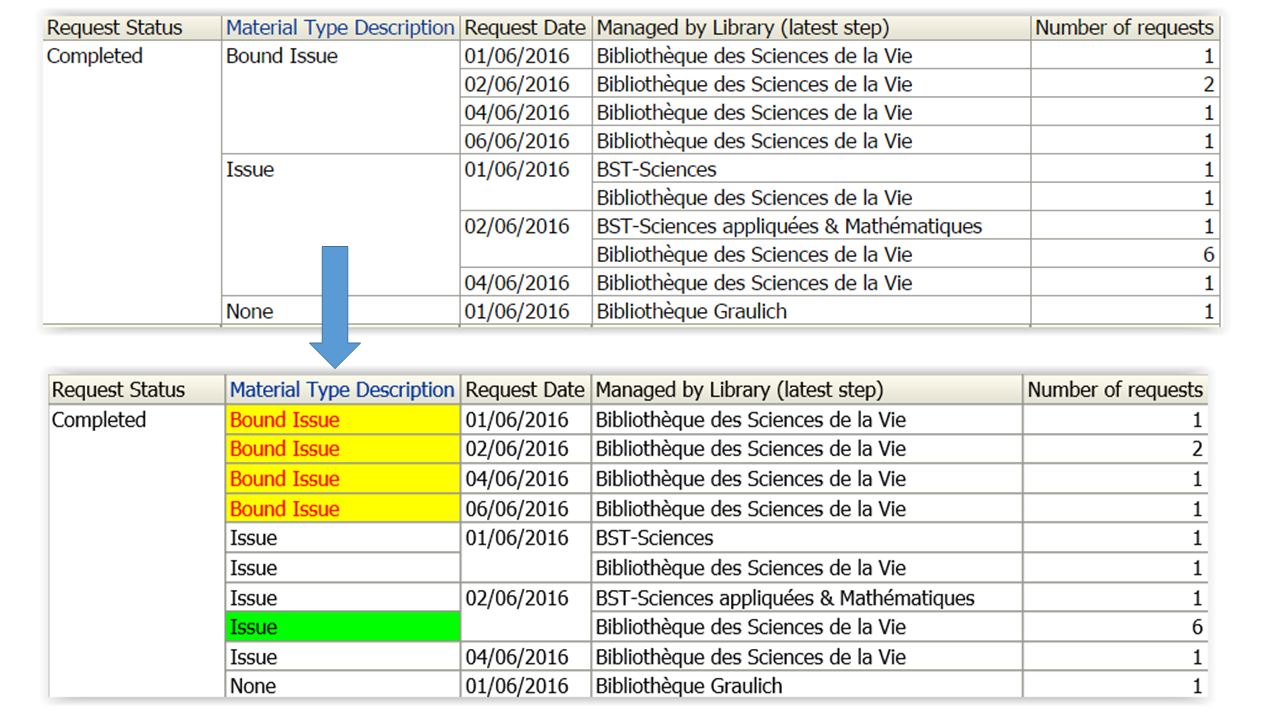
Task: Open the blue Material Type Description header in the bottom table
Action: [342, 390]
